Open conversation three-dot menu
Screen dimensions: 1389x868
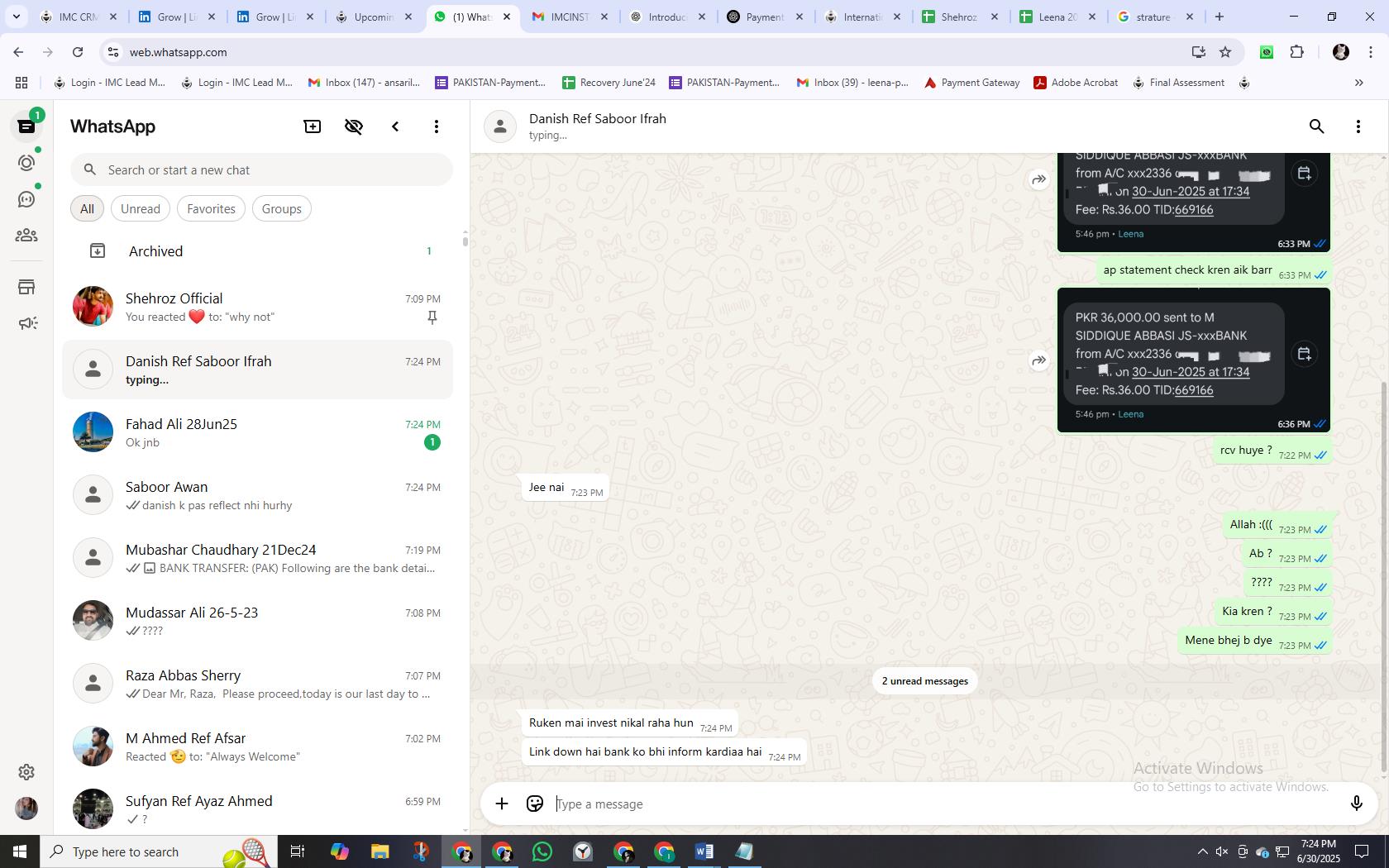point(1358,126)
